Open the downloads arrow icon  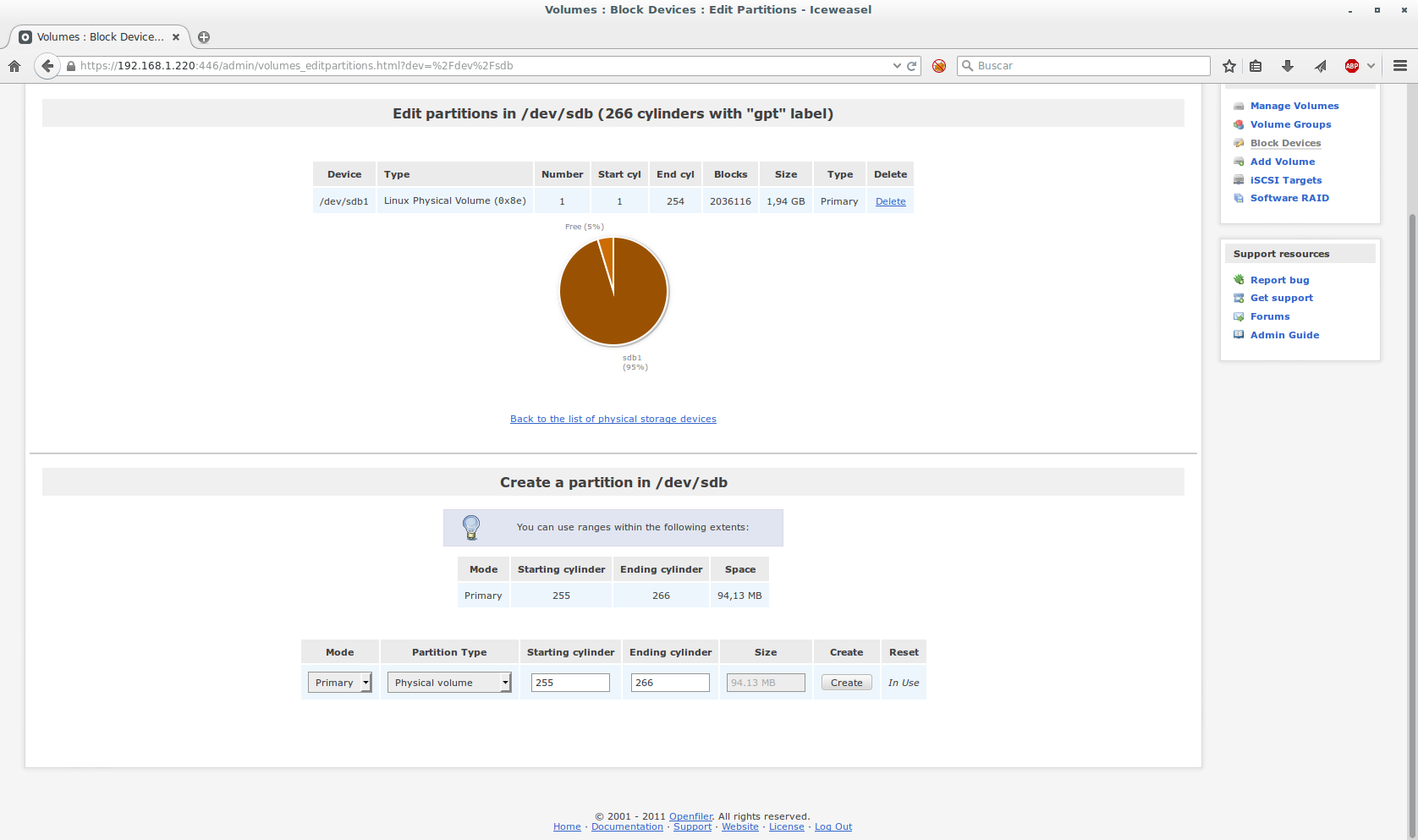pyautogui.click(x=1287, y=66)
